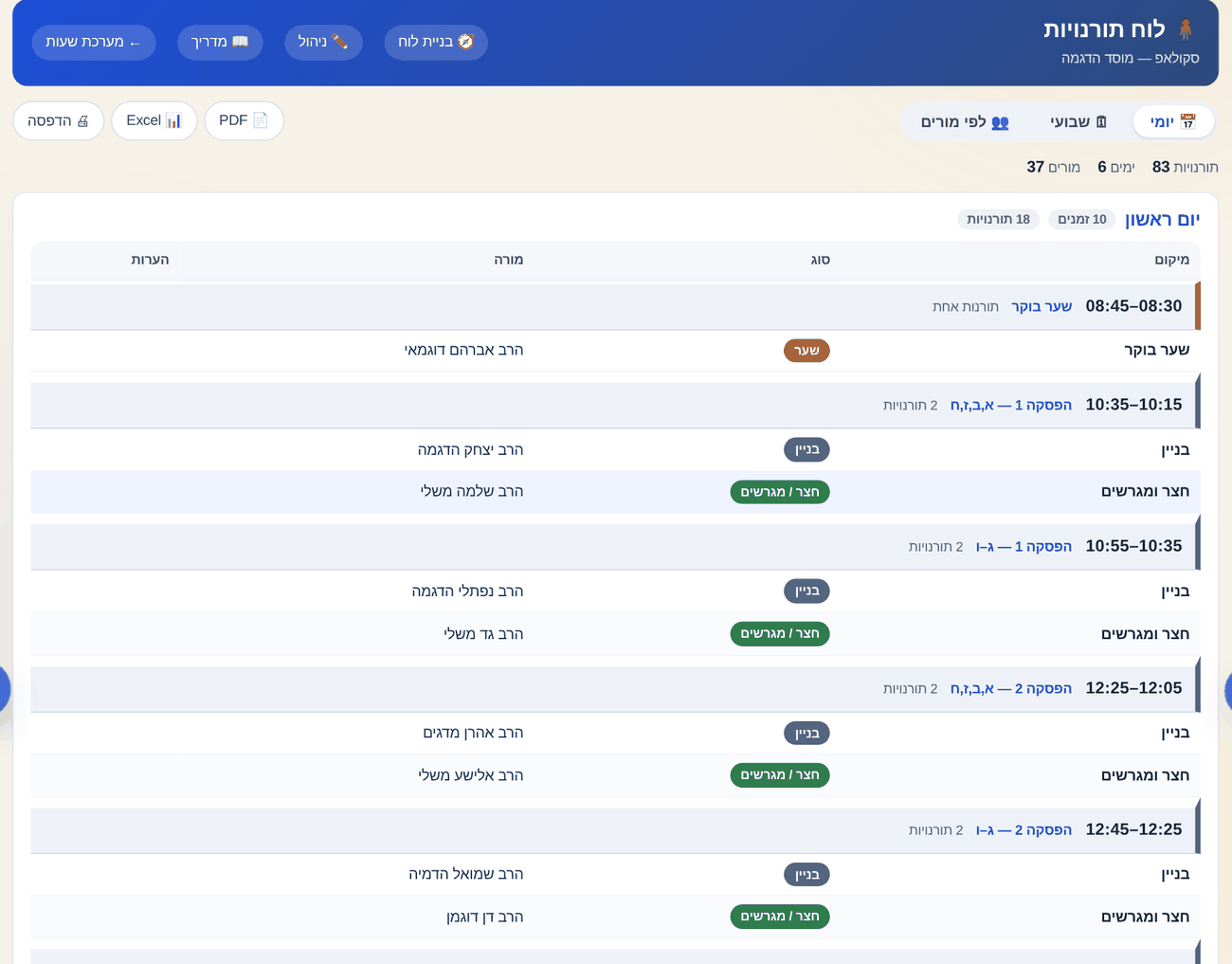Select teacher "הרב נפתלי הדגמה"
The image size is (1232, 964).
tap(467, 591)
